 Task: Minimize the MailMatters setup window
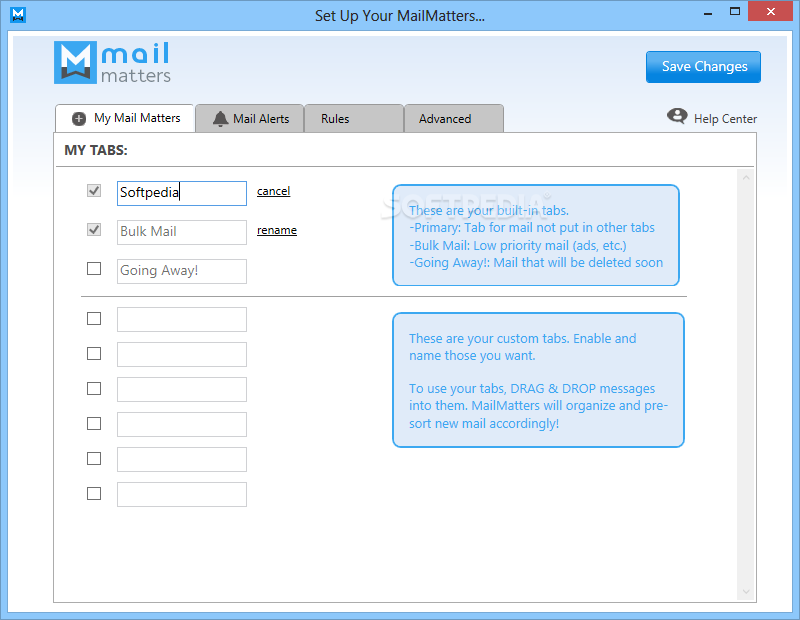point(708,13)
